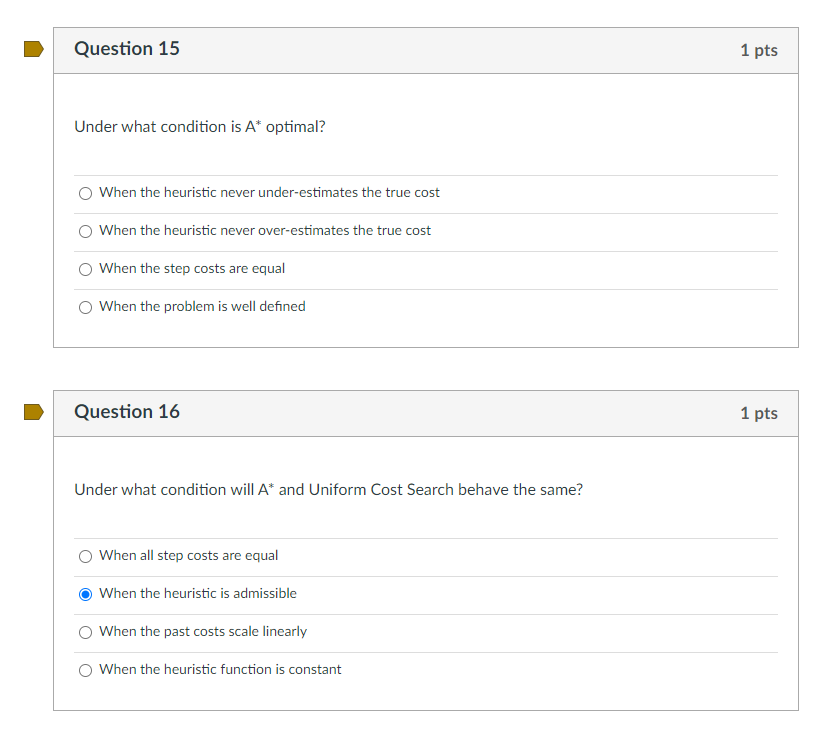Click the 'When all step costs are equal' label
Screen dimensions: 825x736
coord(188,556)
